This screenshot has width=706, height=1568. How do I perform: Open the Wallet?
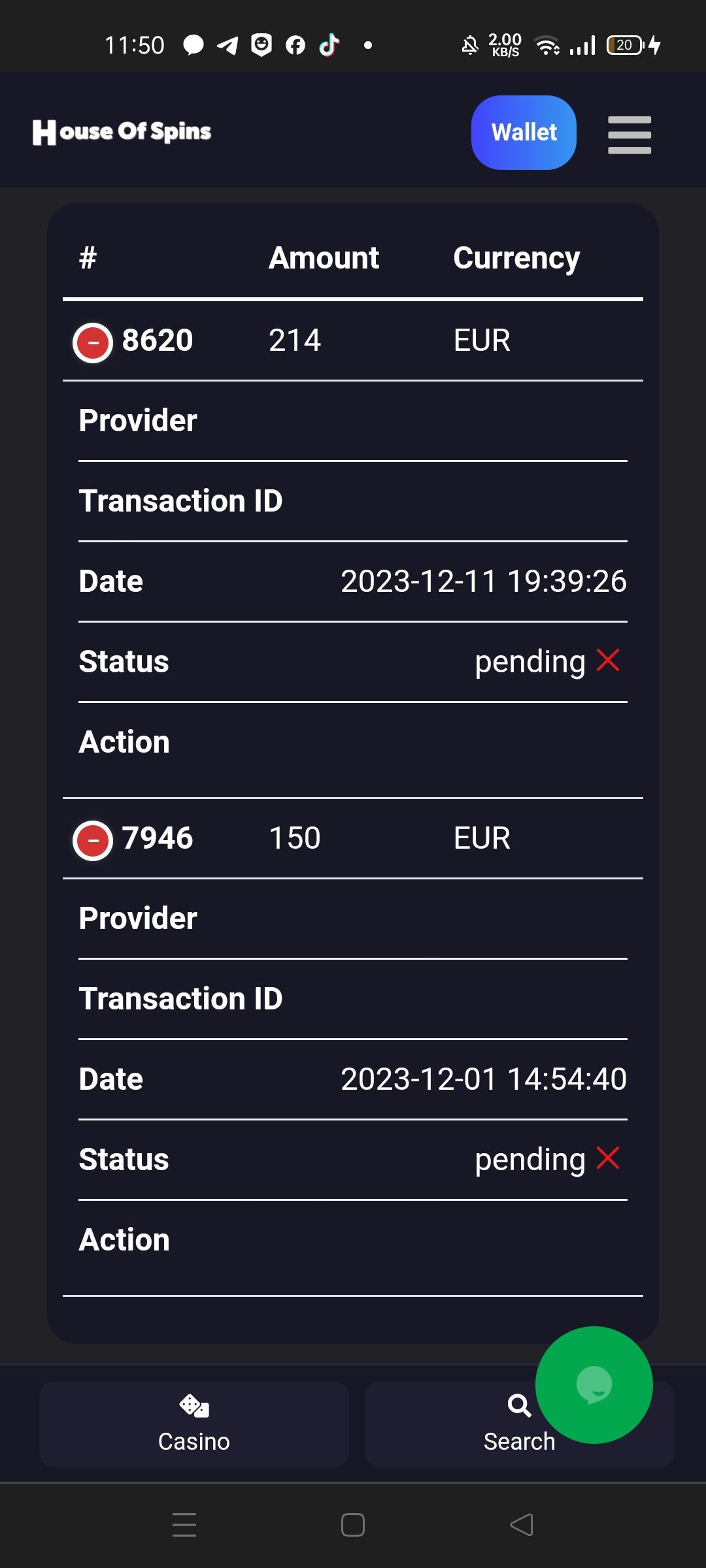pyautogui.click(x=524, y=133)
